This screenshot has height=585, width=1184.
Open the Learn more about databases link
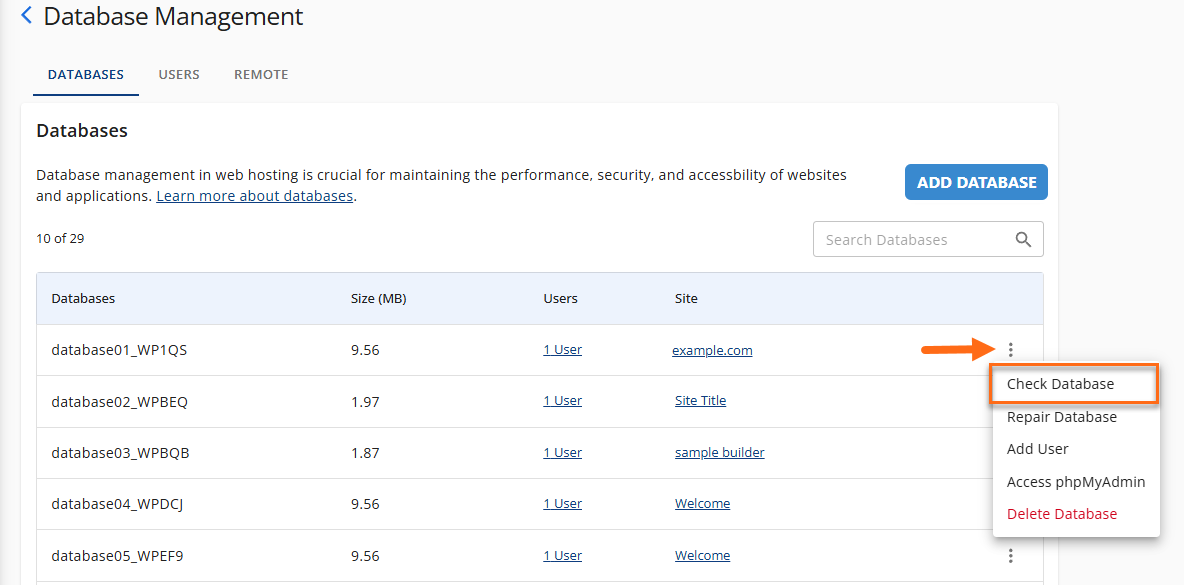point(254,196)
